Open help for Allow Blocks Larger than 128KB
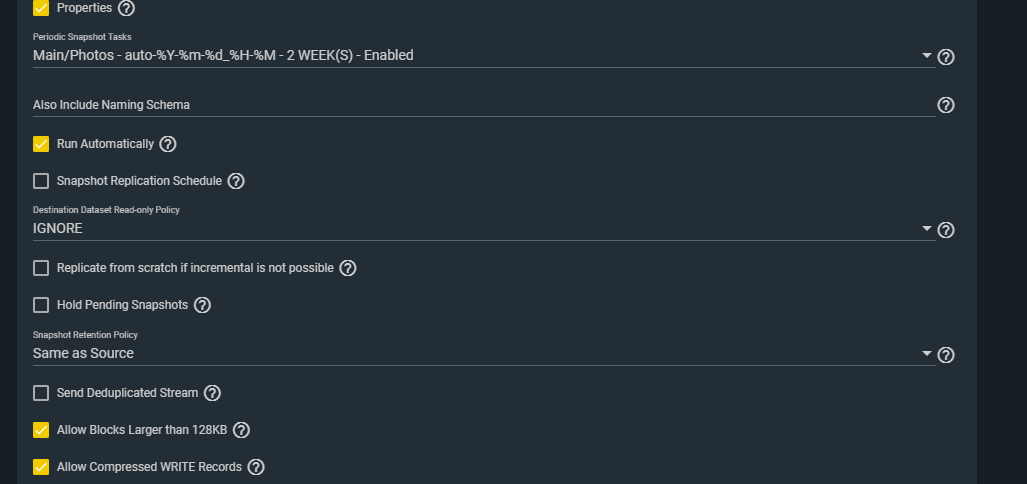 pyautogui.click(x=241, y=430)
